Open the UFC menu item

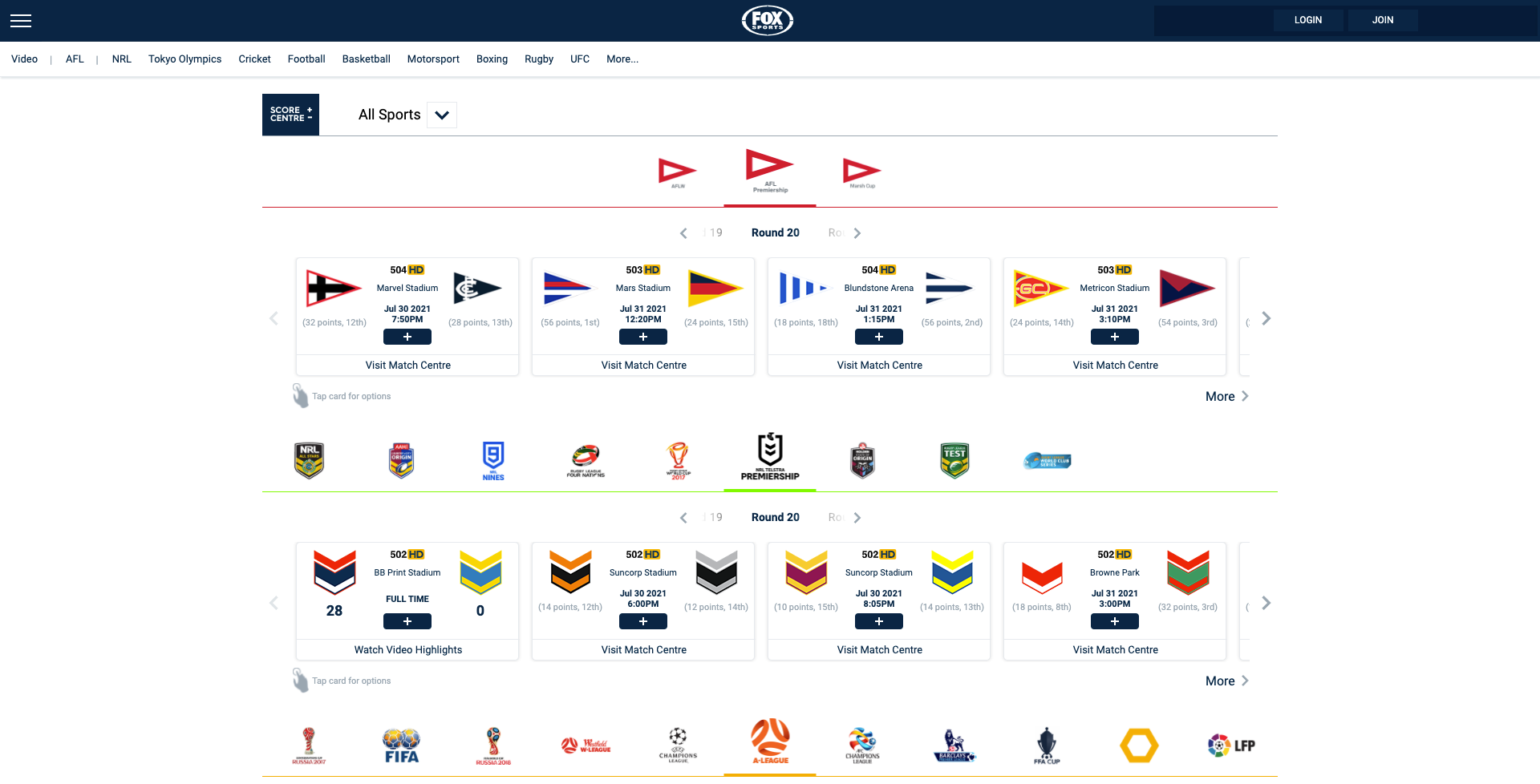[x=580, y=59]
